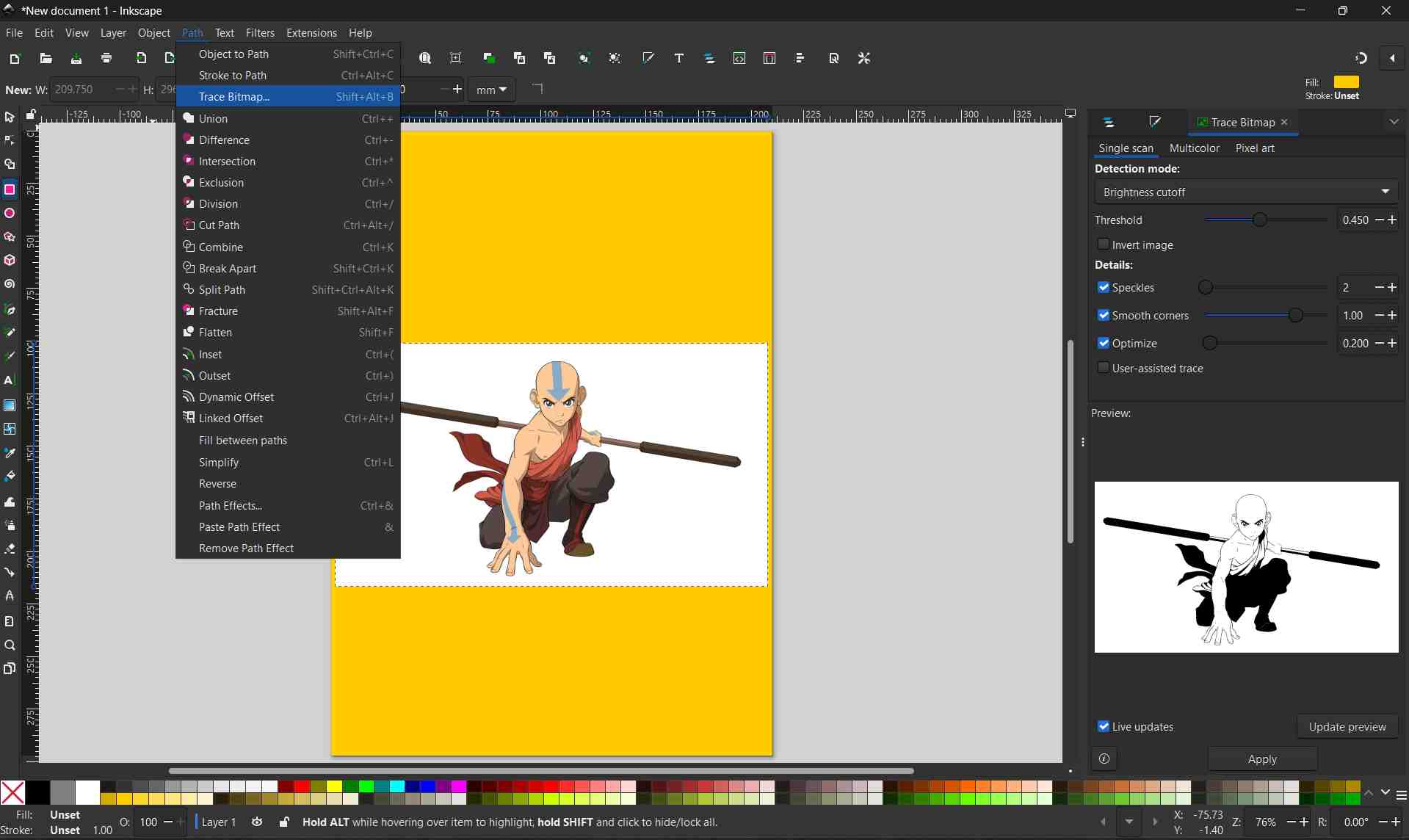
Task: Open Inkscape Preferences from the toolbar
Action: click(x=864, y=58)
